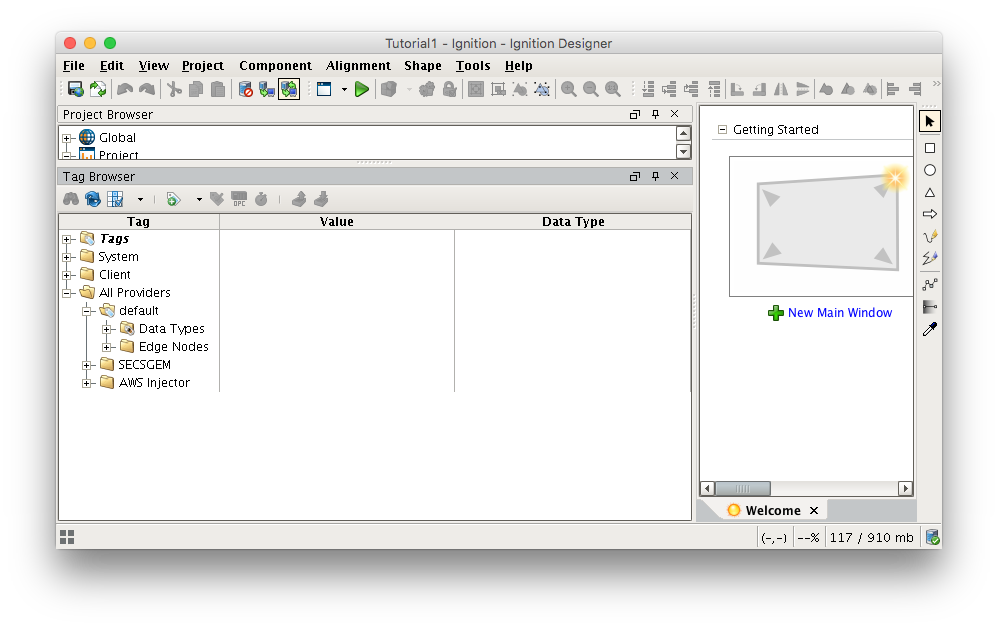The width and height of the screenshot is (998, 629).
Task: Toggle comm off mode in toolbar
Action: 245,89
